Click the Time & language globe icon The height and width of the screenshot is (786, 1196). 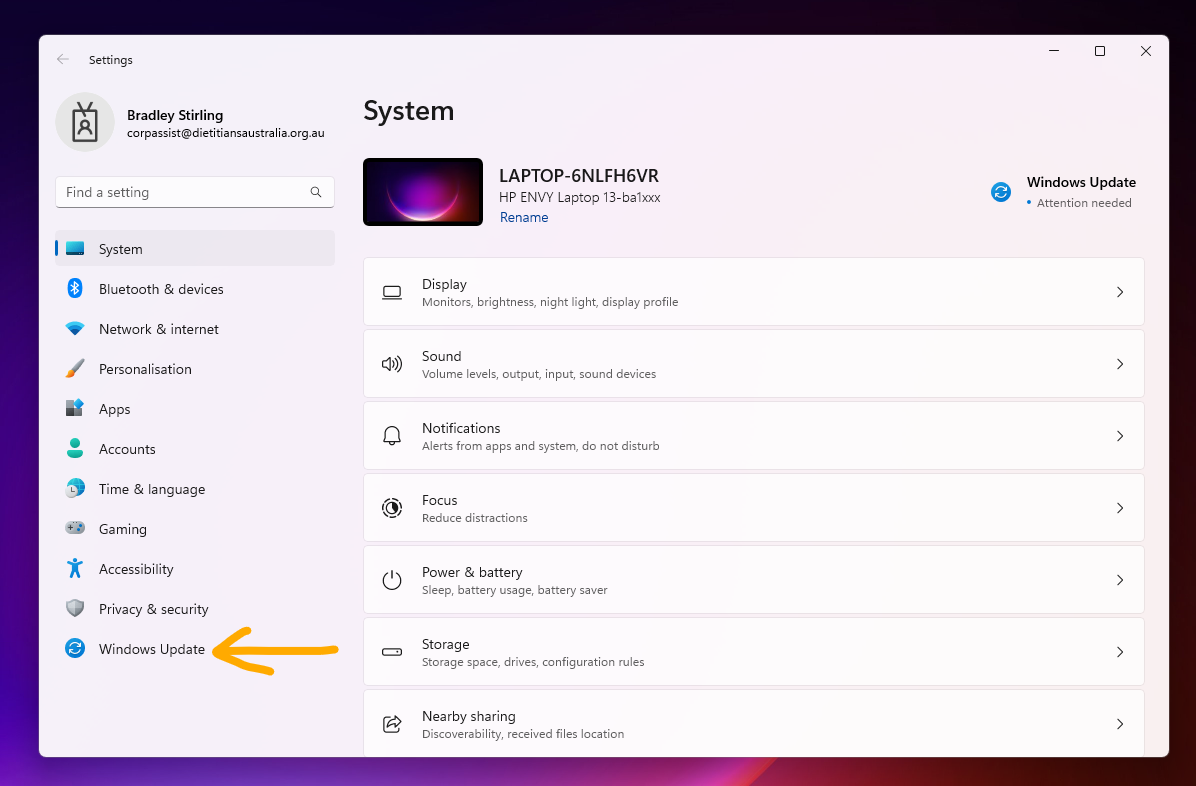tap(75, 489)
